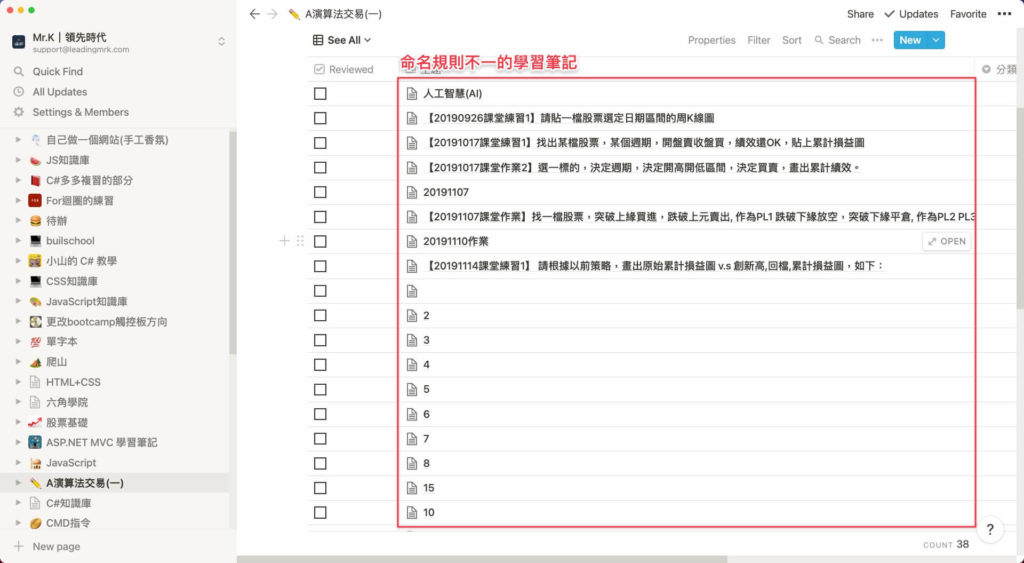The image size is (1024, 563).
Task: Click the blue New button
Action: 910,40
